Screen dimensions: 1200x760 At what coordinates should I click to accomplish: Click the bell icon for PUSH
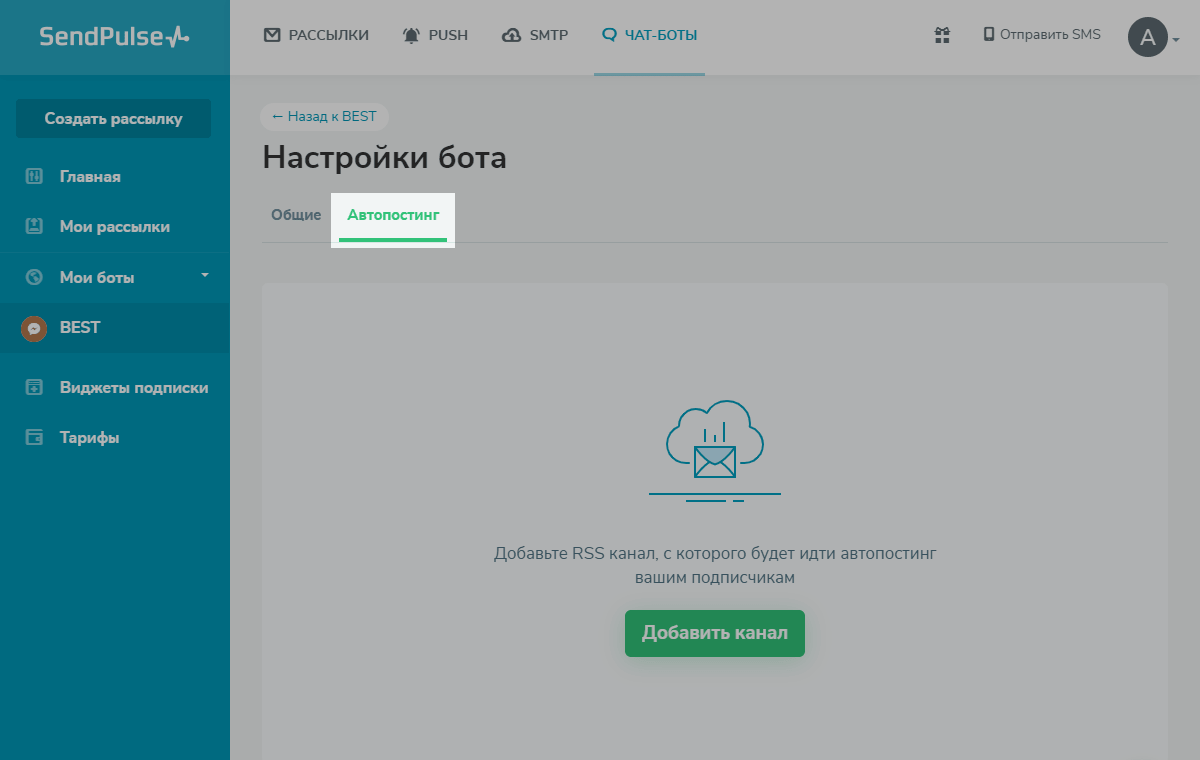pos(411,35)
